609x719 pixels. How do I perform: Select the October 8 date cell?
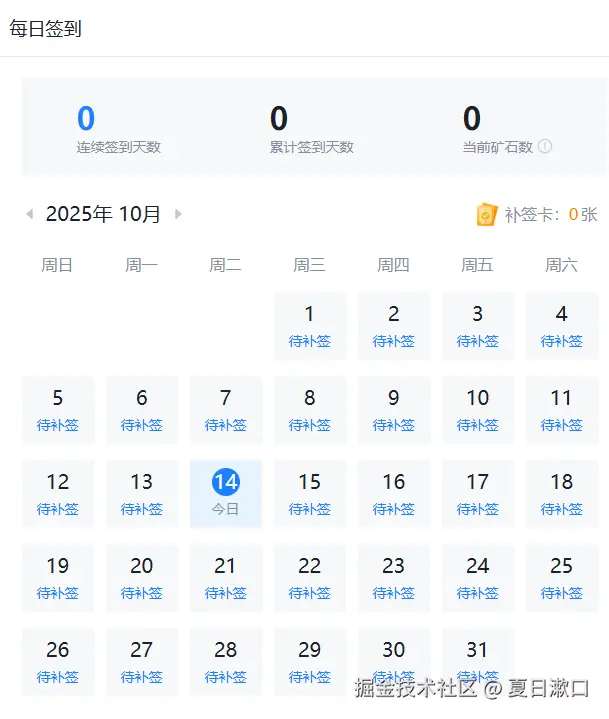click(310, 409)
